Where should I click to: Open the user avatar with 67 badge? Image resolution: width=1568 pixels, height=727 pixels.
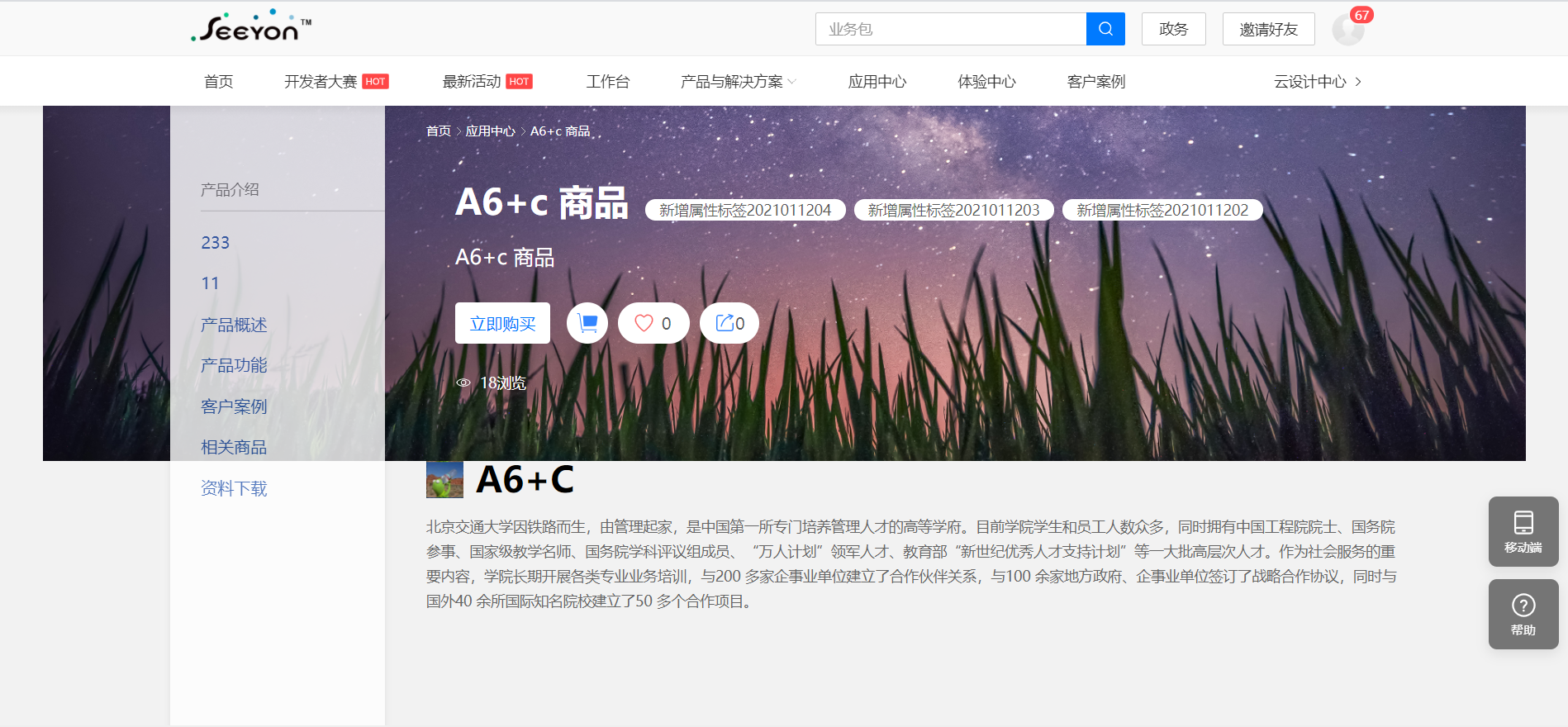point(1348,29)
